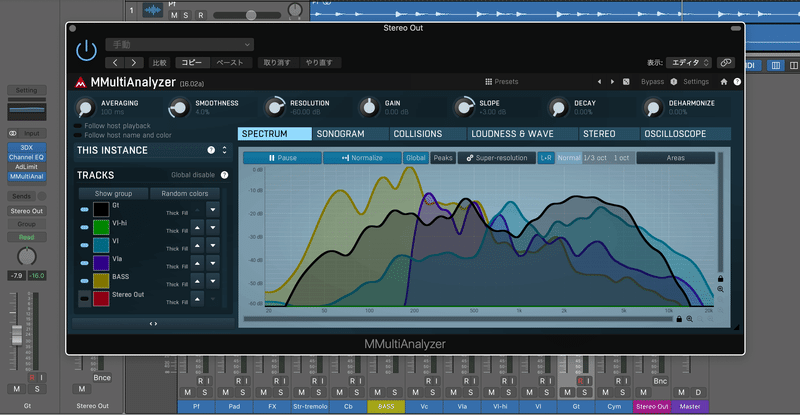Open the help question mark in header
800x415 pixels.
737,82
